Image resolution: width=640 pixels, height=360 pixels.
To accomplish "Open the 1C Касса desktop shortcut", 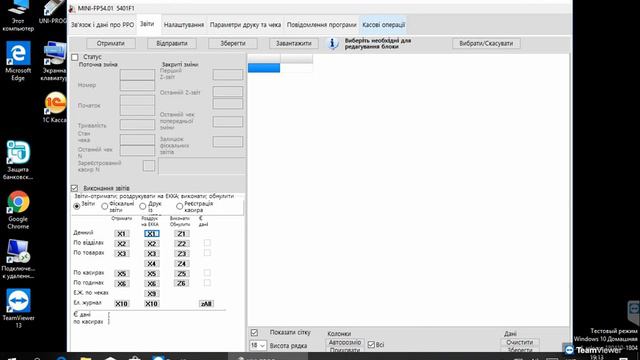I will click(55, 108).
